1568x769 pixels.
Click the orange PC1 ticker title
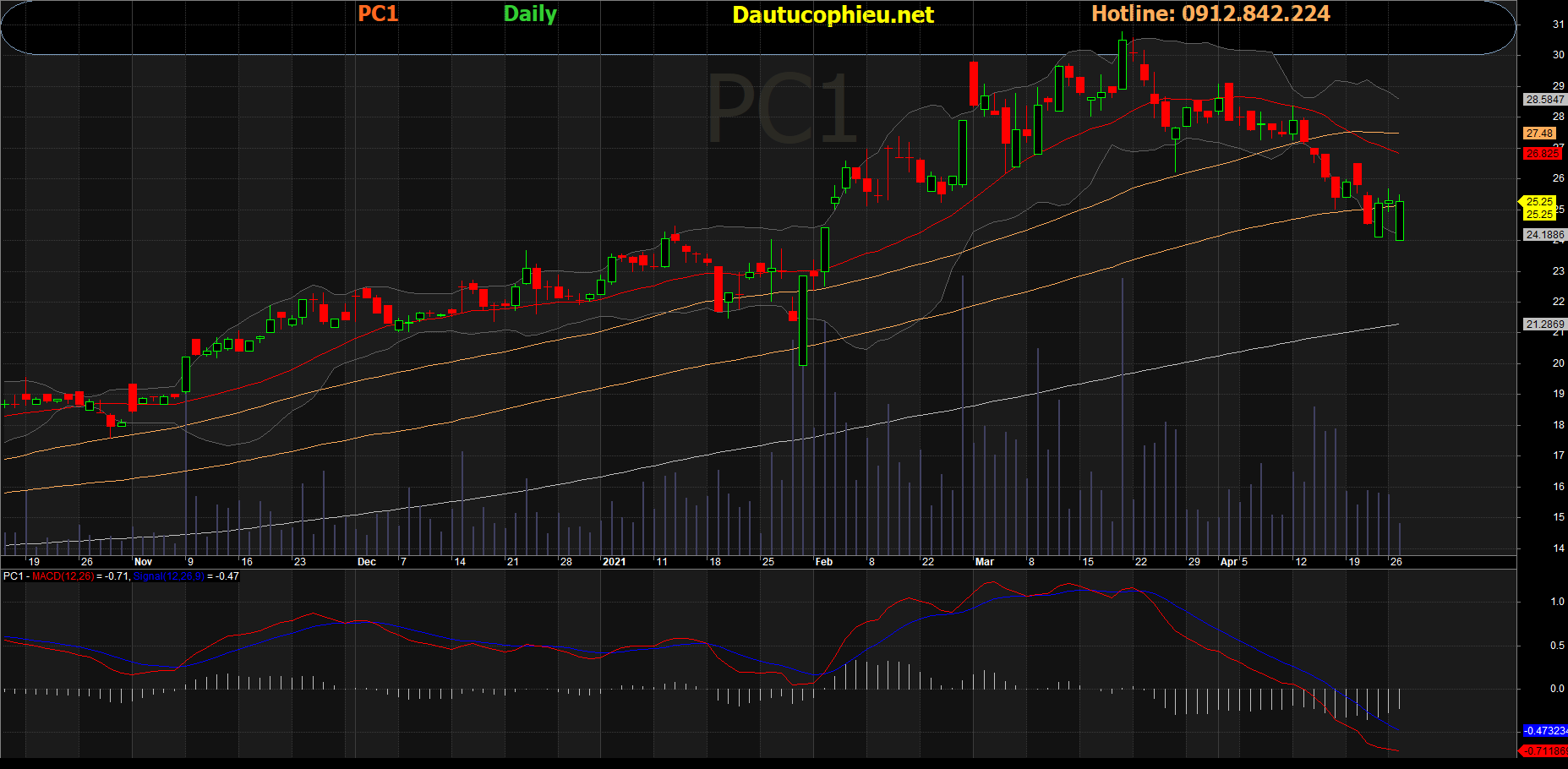pos(378,14)
